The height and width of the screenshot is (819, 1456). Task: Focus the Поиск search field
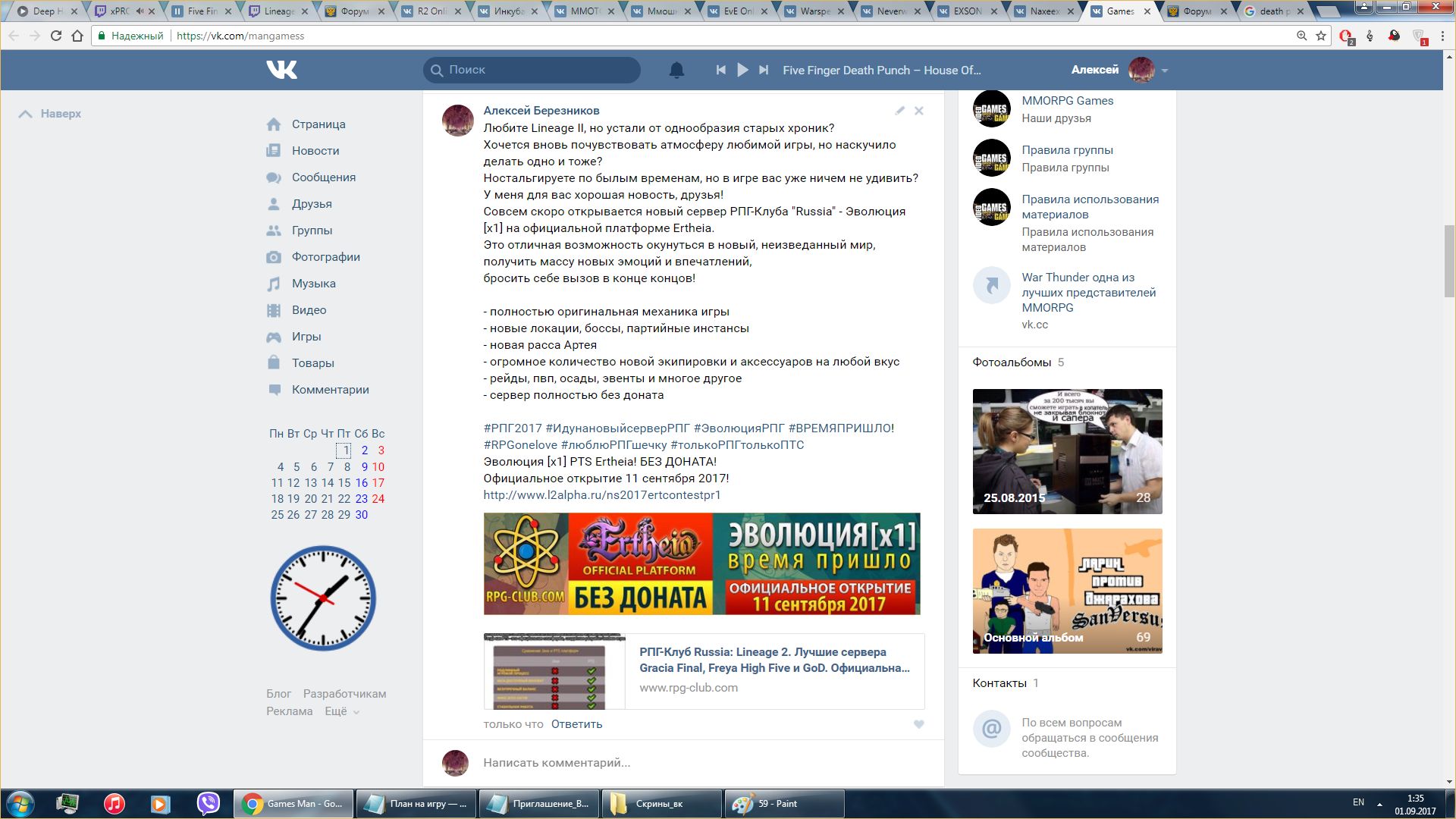coord(532,70)
